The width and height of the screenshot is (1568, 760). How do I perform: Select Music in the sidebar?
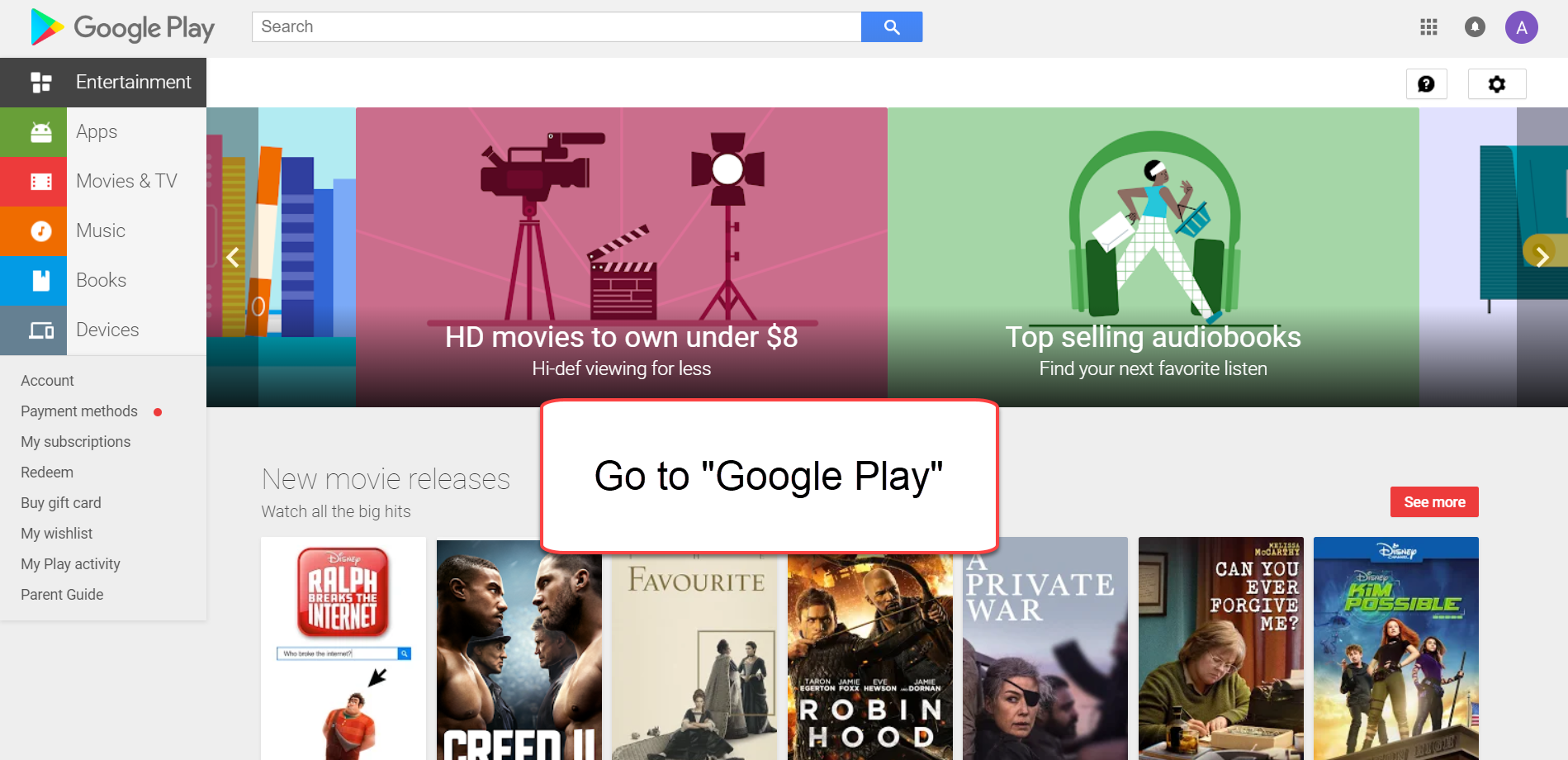pyautogui.click(x=101, y=231)
